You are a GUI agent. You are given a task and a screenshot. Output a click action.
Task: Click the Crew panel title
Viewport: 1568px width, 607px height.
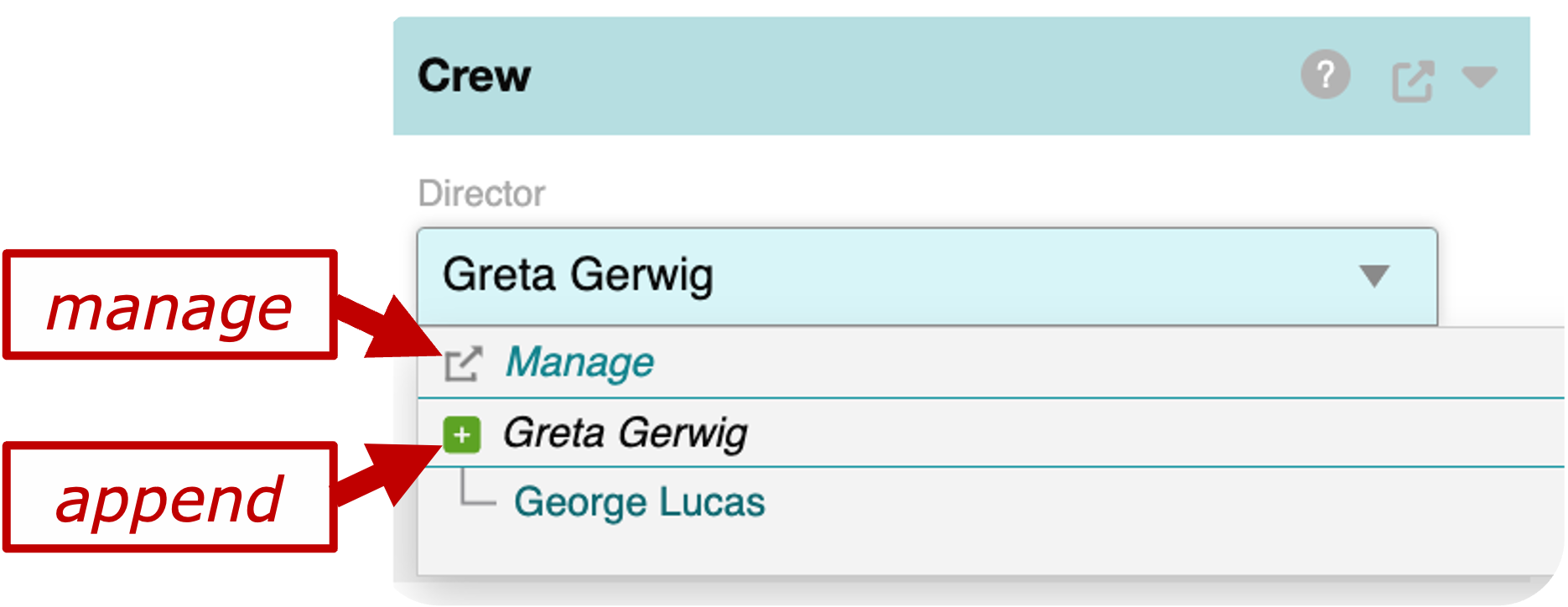pos(475,76)
